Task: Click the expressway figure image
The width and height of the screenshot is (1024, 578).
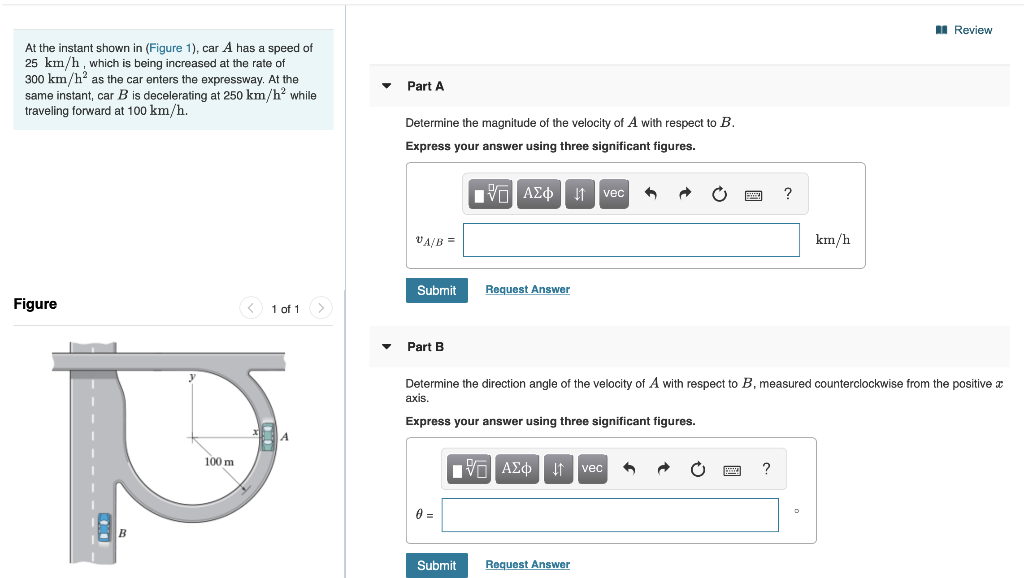Action: point(169,452)
